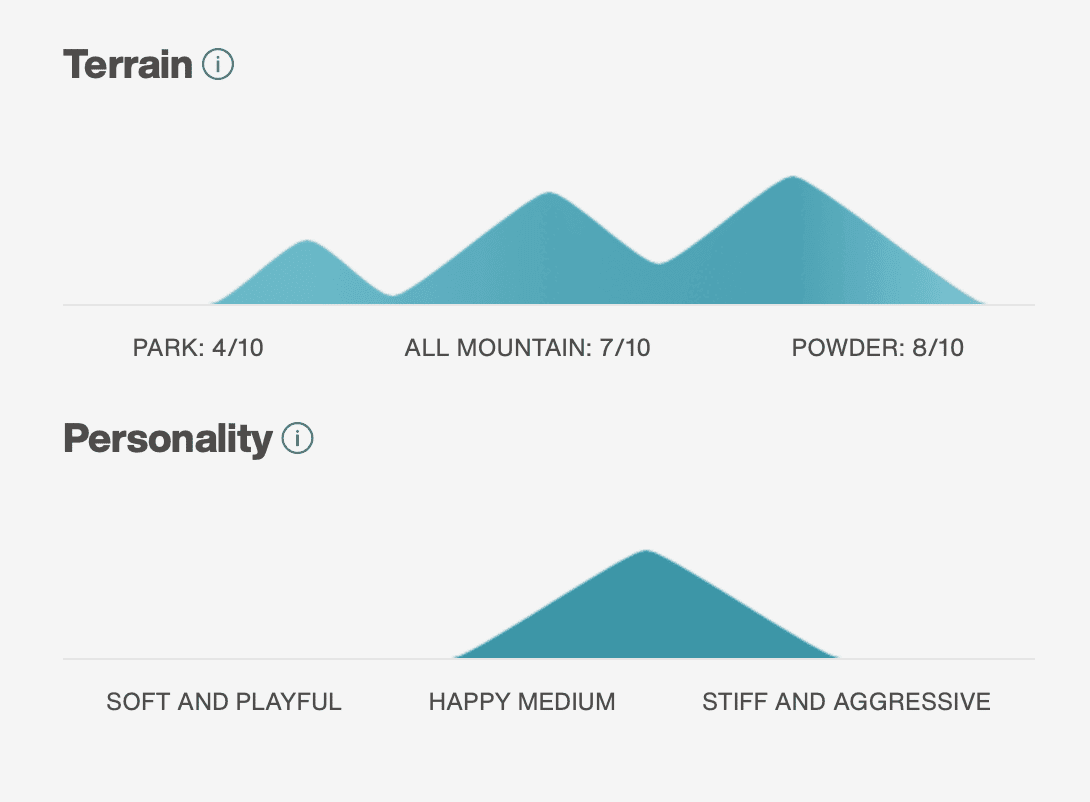Click the info icon next to Terrain
Image resolution: width=1090 pixels, height=802 pixels.
[x=218, y=65]
